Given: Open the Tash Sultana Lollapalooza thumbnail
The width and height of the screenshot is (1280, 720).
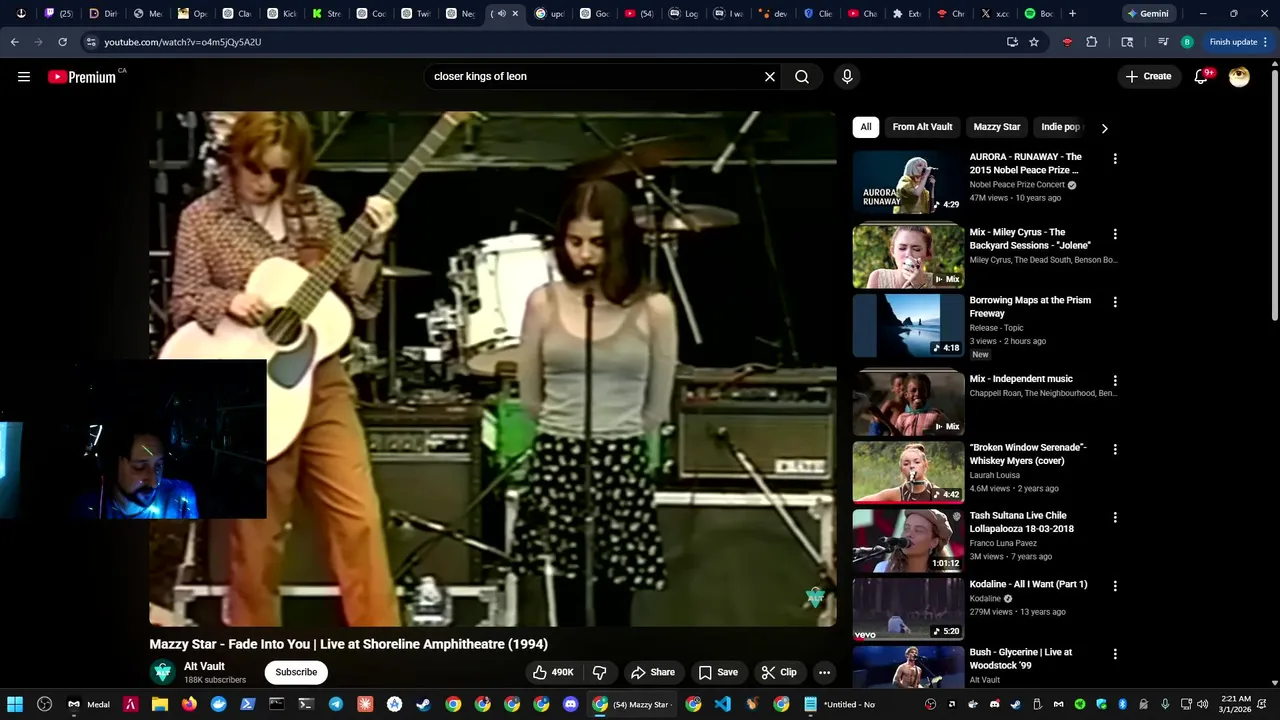Looking at the screenshot, I should coord(908,540).
